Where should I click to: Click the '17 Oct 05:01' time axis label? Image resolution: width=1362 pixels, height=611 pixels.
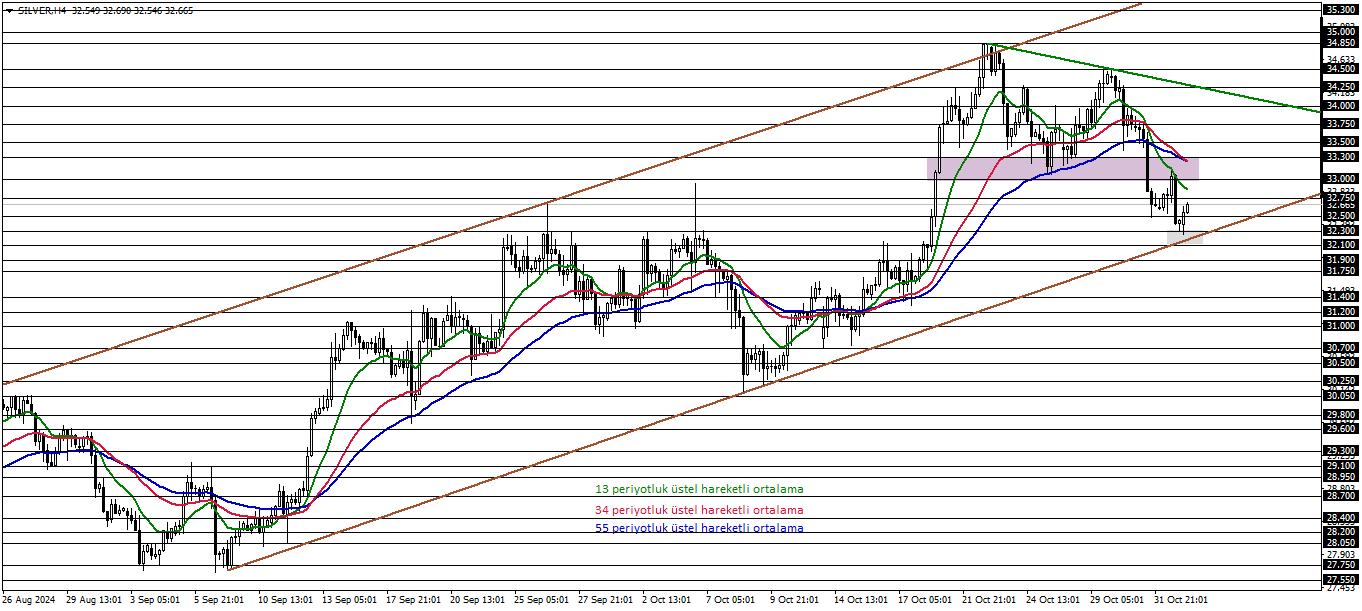click(x=926, y=600)
